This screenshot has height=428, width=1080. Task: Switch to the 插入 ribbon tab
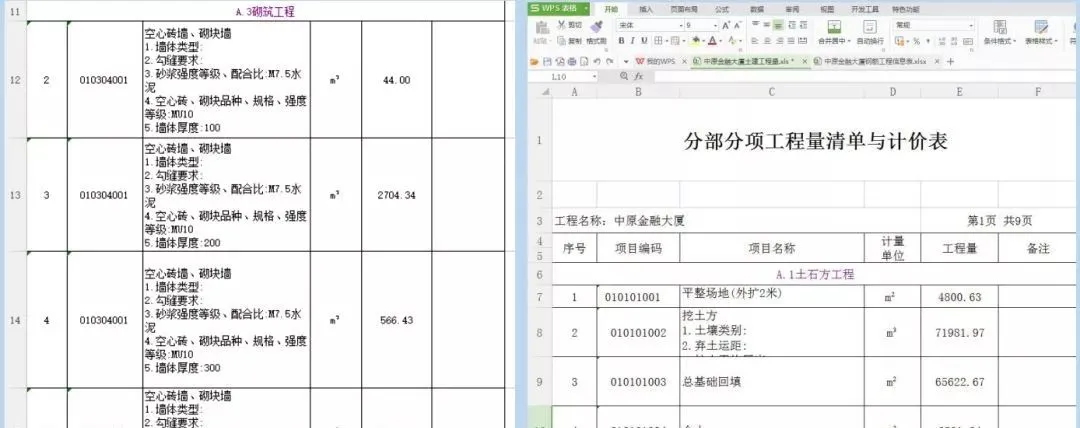(x=646, y=9)
